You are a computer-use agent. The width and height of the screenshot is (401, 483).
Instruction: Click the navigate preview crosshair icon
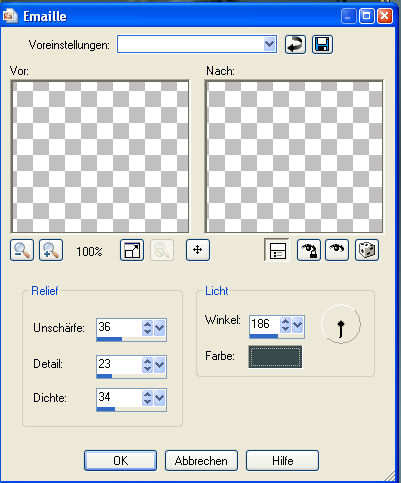[x=198, y=250]
